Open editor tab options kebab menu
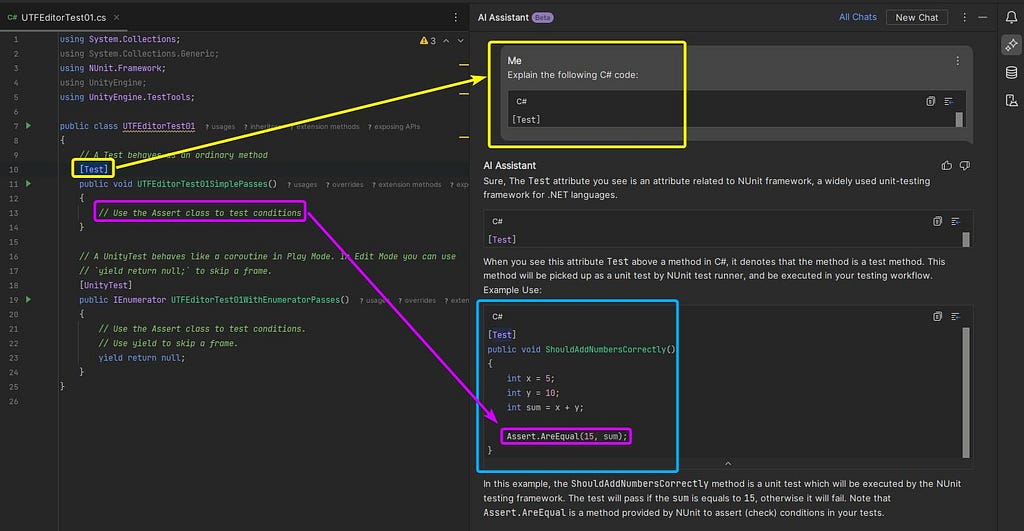 (x=456, y=18)
